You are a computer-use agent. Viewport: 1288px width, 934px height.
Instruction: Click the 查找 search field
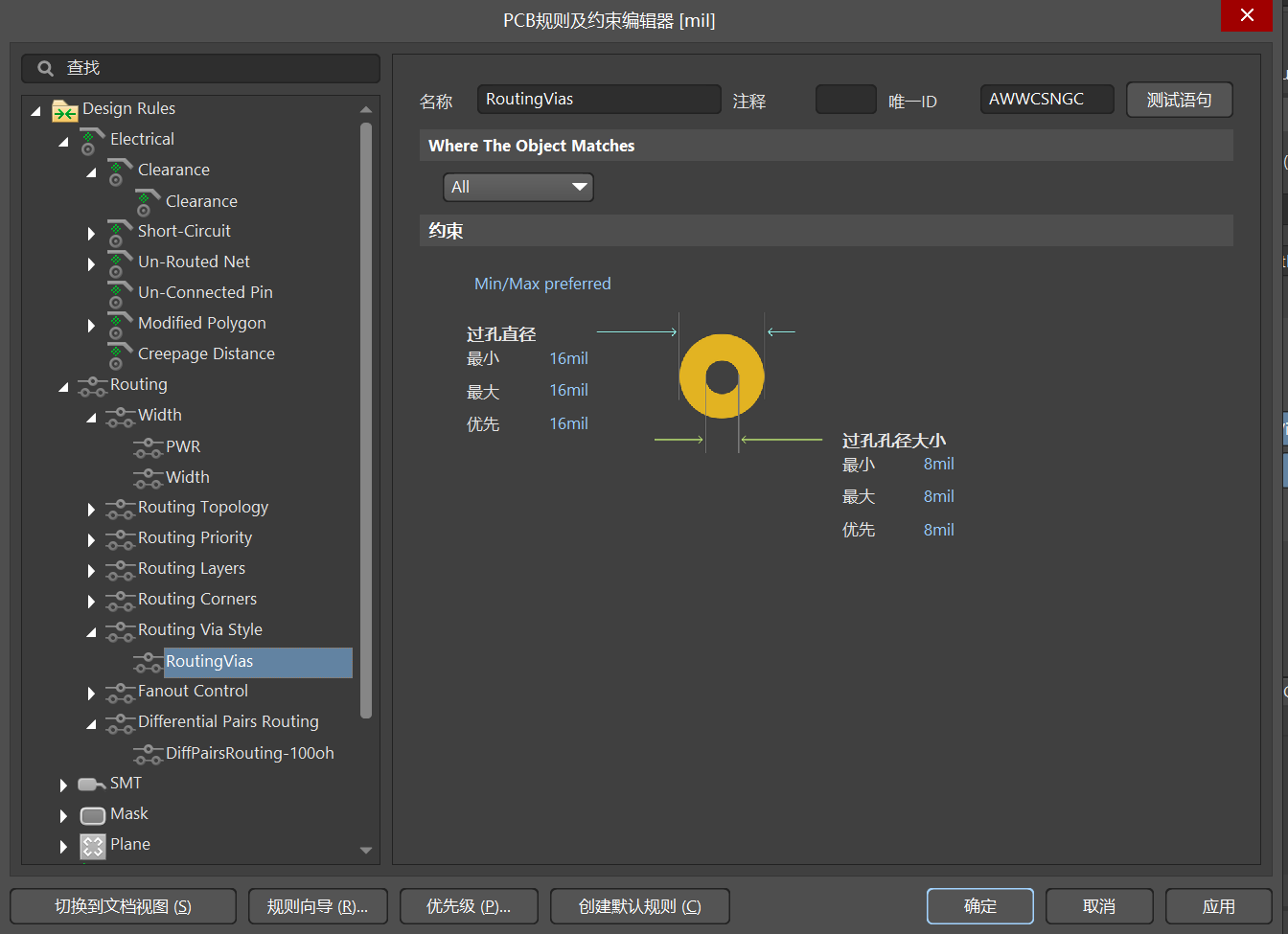(201, 68)
